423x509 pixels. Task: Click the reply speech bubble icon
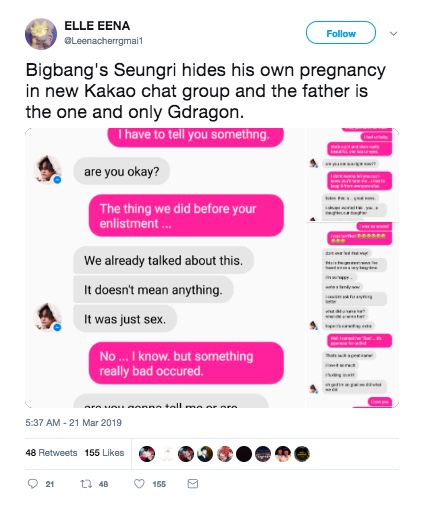point(33,483)
